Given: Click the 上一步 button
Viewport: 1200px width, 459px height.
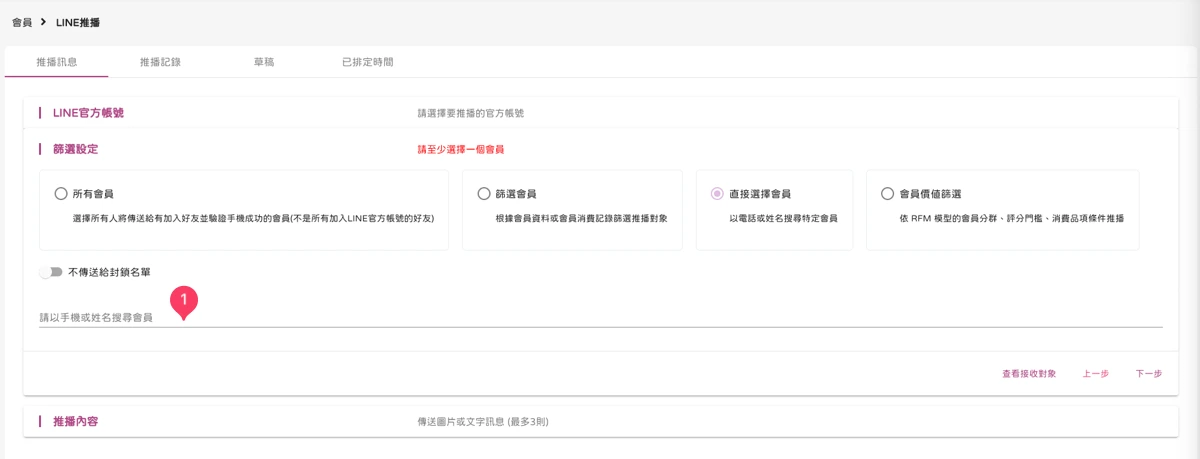Looking at the screenshot, I should tap(1095, 374).
